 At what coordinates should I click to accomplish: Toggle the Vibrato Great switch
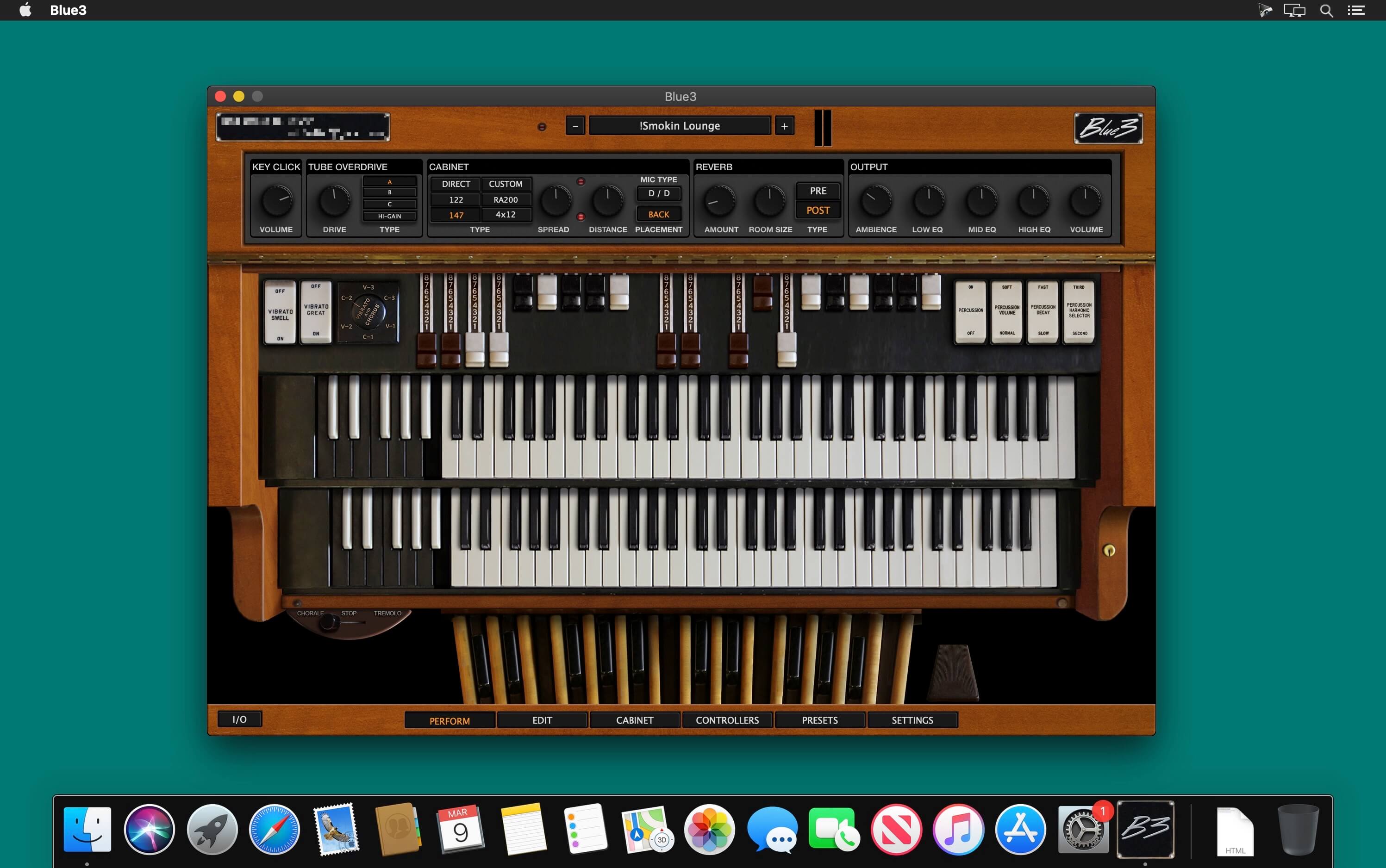(316, 312)
